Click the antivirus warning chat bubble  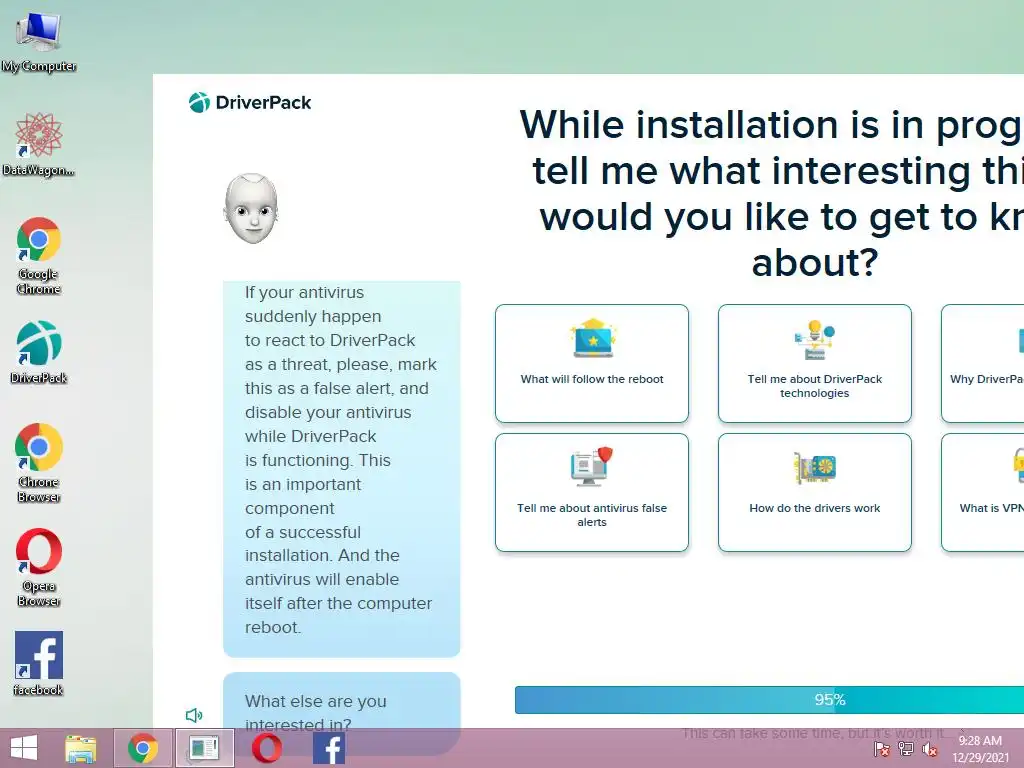[x=342, y=468]
